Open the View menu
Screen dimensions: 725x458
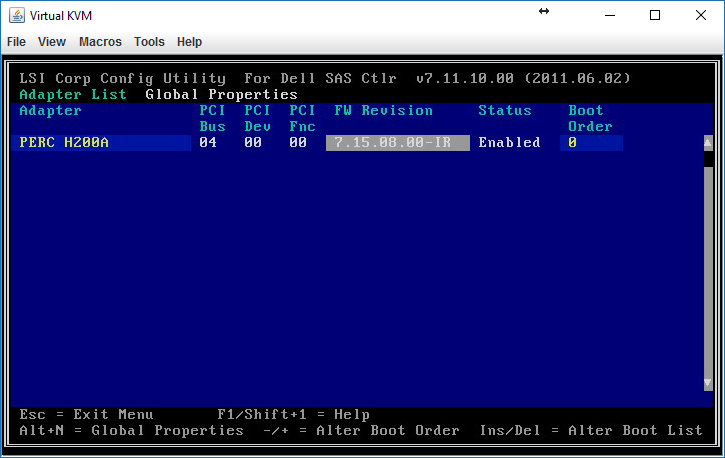[x=52, y=42]
